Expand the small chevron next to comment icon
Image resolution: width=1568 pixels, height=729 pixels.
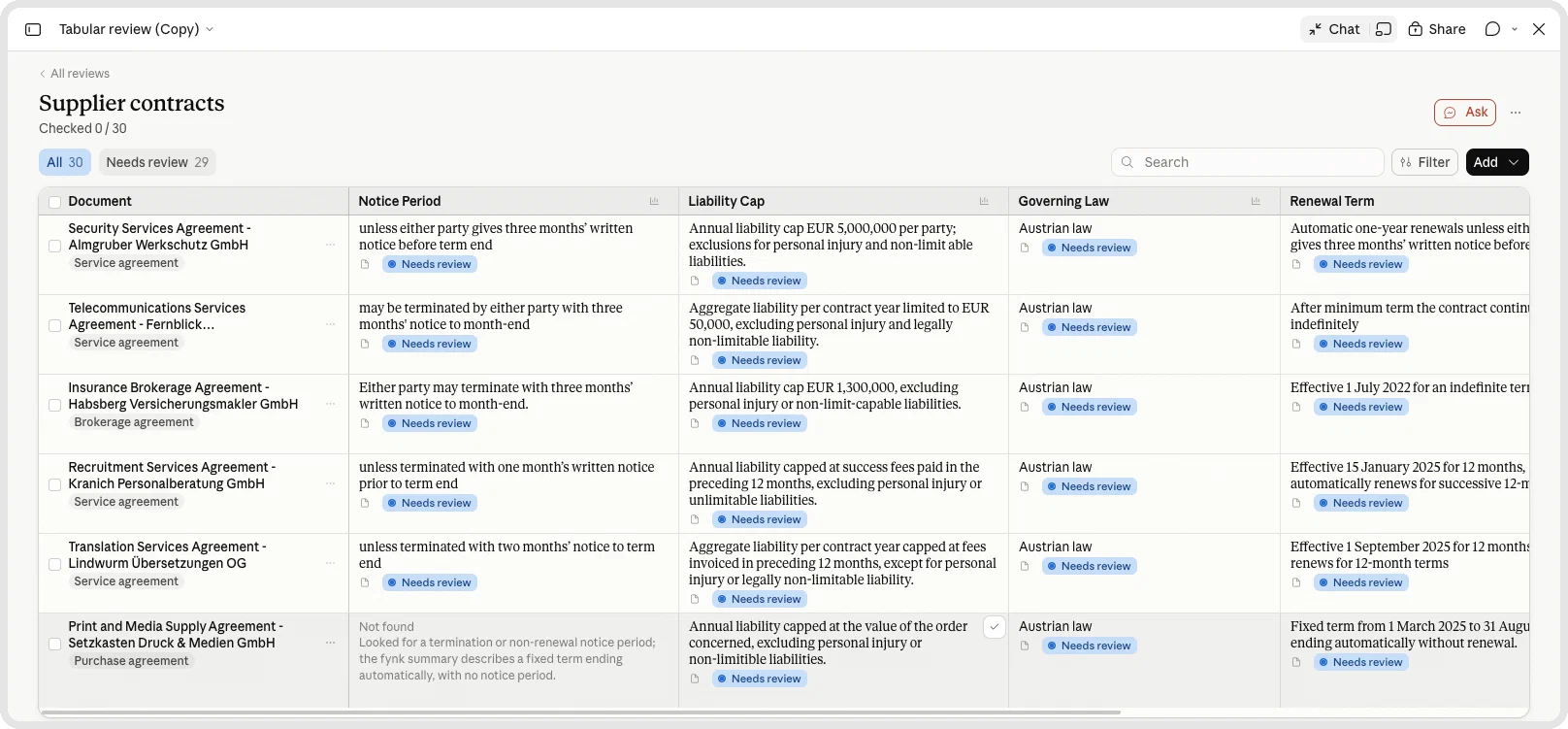click(x=1515, y=29)
